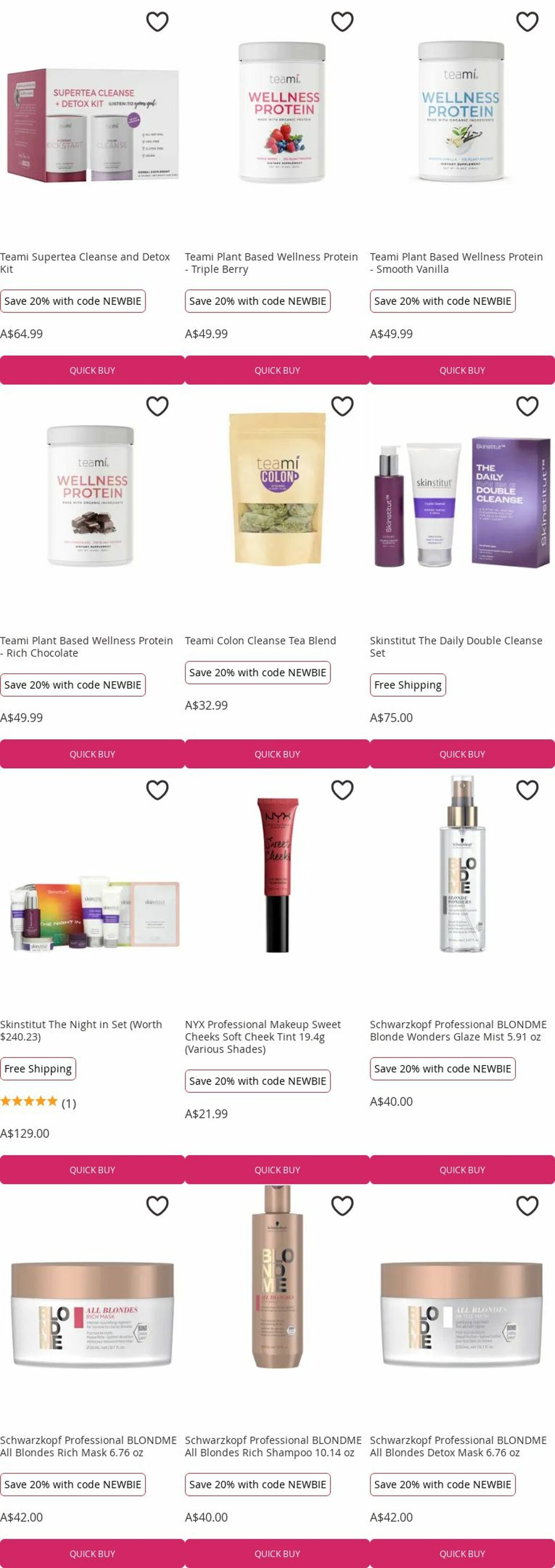This screenshot has width=555, height=1568.
Task: Quick buy BLONDME All Blondes Rich Shampoo
Action: tap(277, 1553)
